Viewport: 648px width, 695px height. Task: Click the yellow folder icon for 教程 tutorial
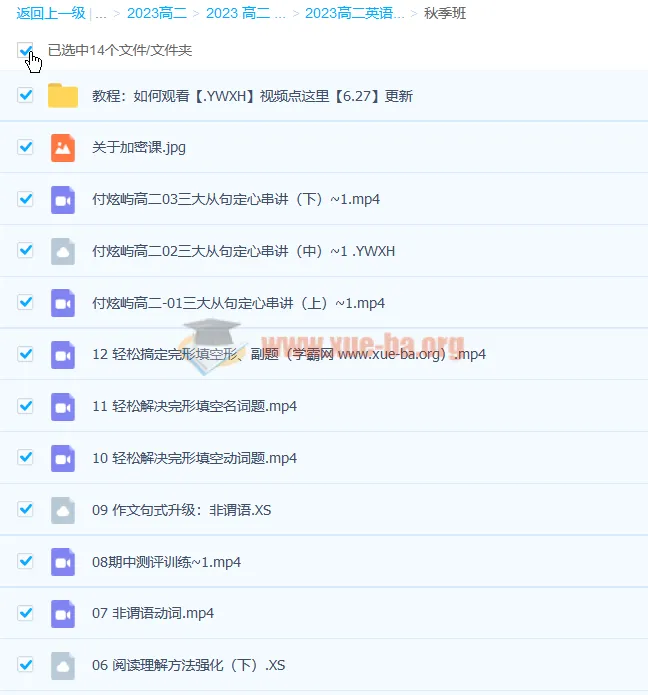(x=63, y=96)
